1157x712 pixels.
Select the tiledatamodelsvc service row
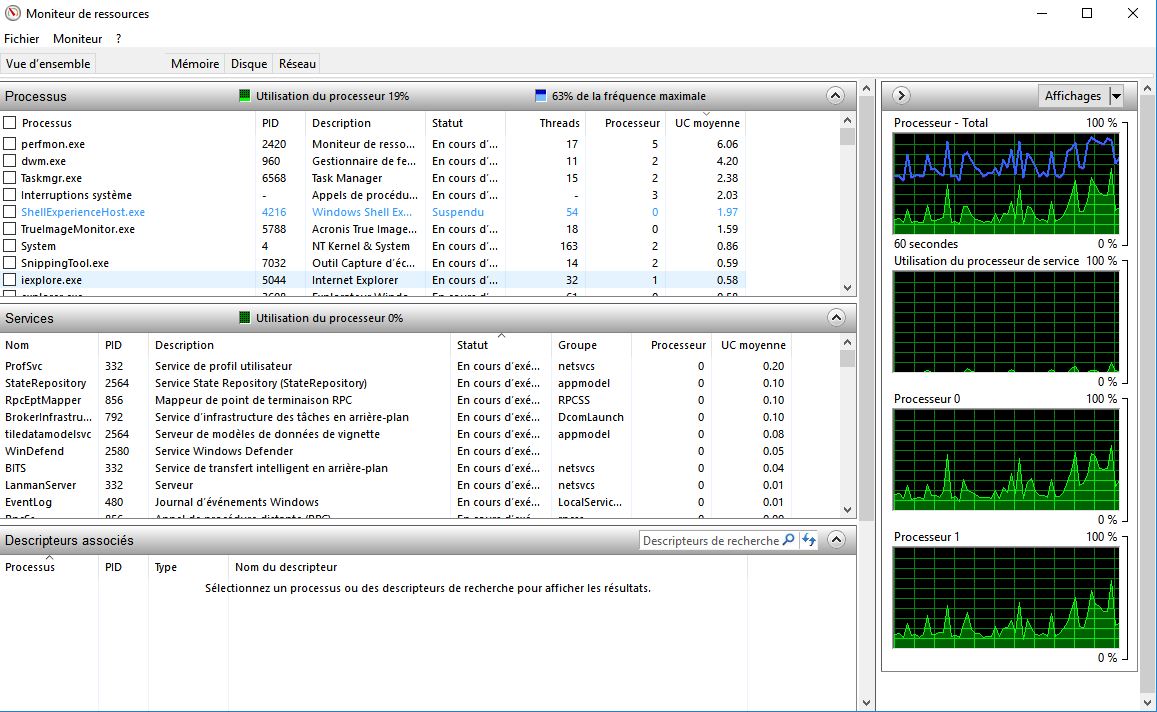tap(397, 434)
